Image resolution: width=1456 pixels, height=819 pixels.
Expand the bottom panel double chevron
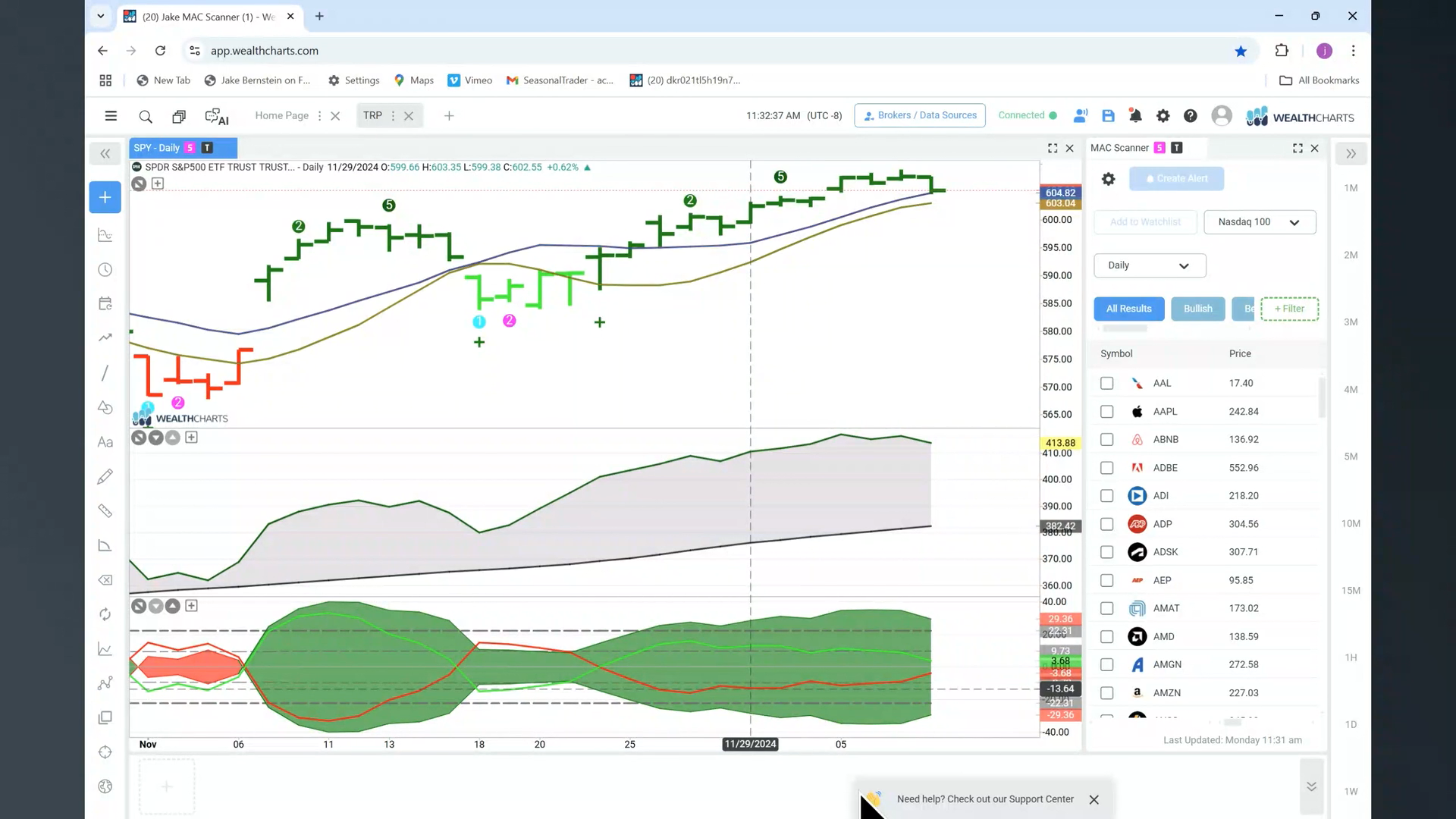pos(1311,786)
